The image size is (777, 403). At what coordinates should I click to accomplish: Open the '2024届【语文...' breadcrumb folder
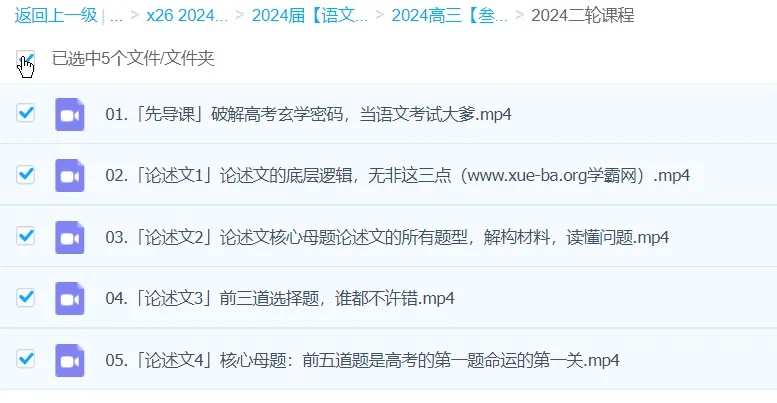click(x=310, y=16)
